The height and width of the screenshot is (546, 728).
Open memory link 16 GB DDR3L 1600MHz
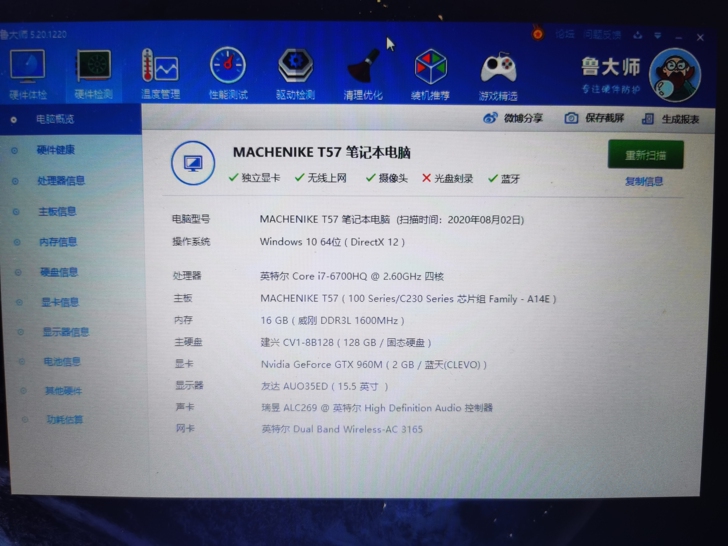coord(332,320)
